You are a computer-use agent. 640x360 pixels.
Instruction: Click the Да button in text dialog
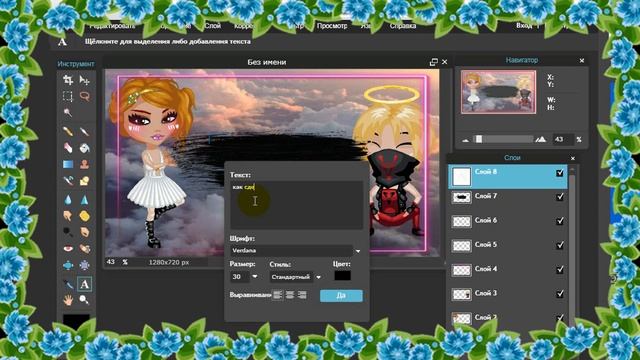pyautogui.click(x=341, y=296)
